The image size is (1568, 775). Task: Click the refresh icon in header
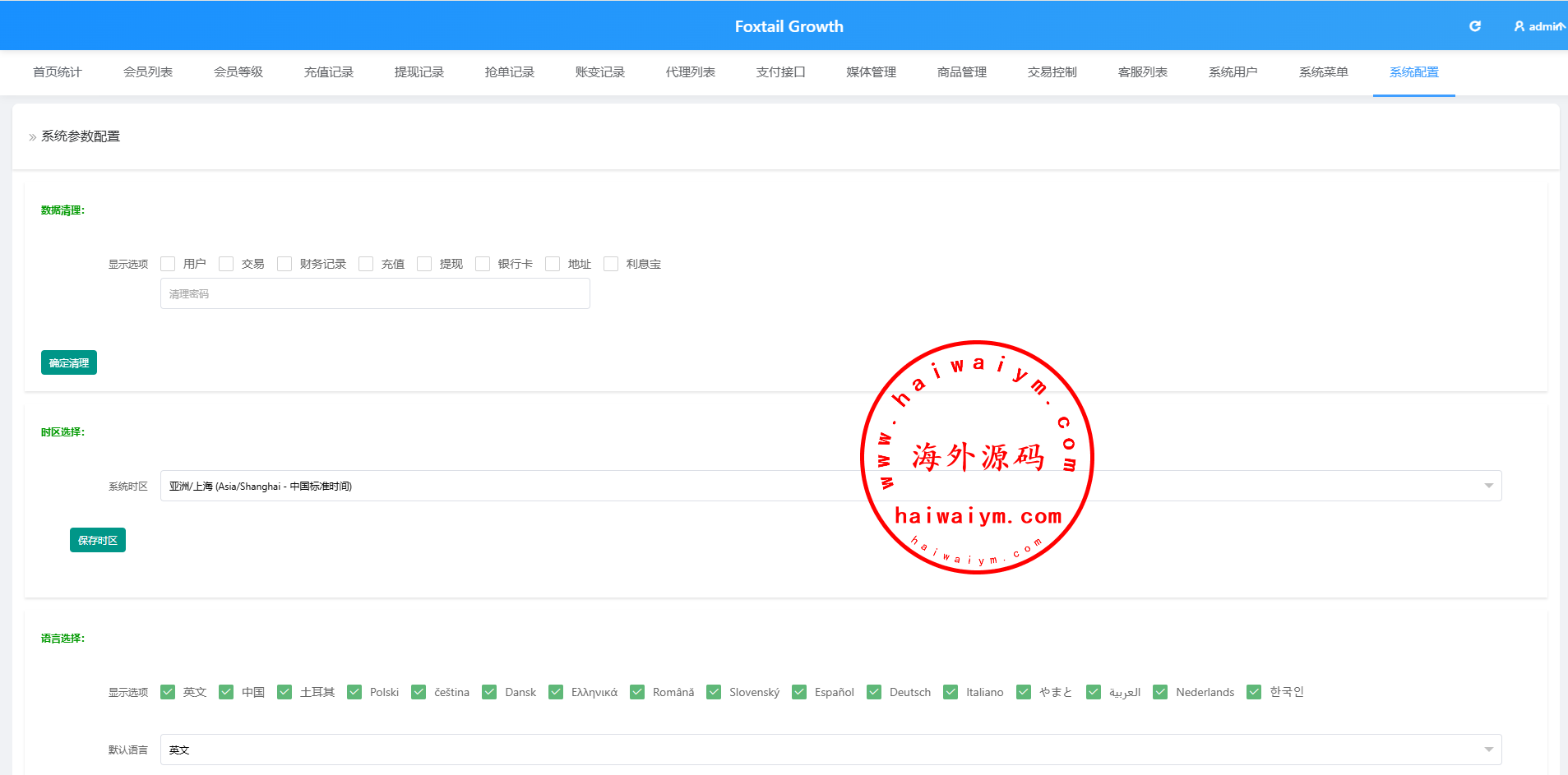(x=1475, y=26)
